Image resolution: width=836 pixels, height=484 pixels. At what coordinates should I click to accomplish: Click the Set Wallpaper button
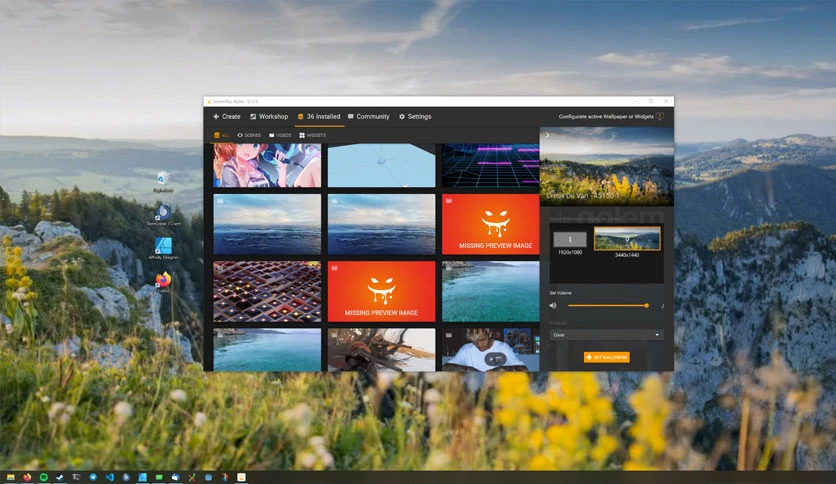[x=607, y=357]
